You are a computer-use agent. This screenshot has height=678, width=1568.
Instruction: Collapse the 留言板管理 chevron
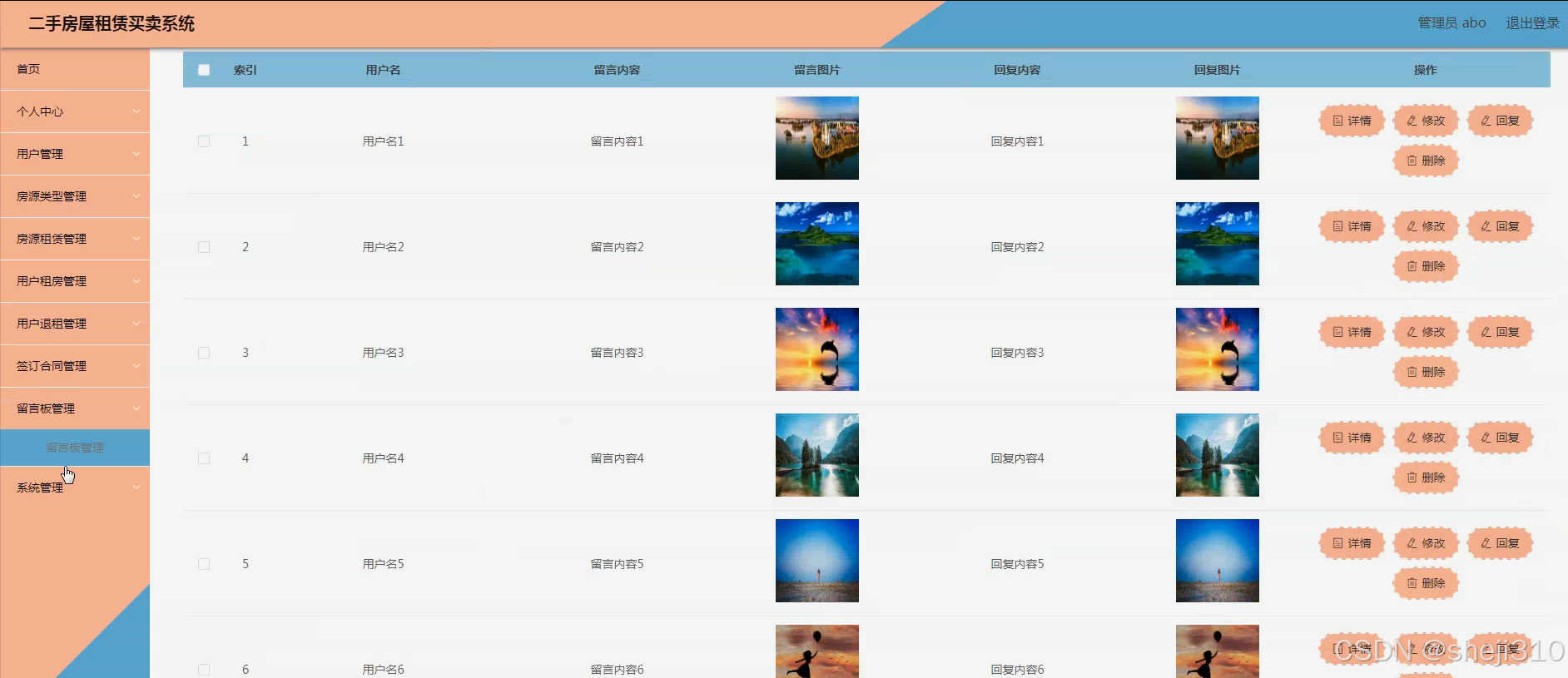[136, 408]
